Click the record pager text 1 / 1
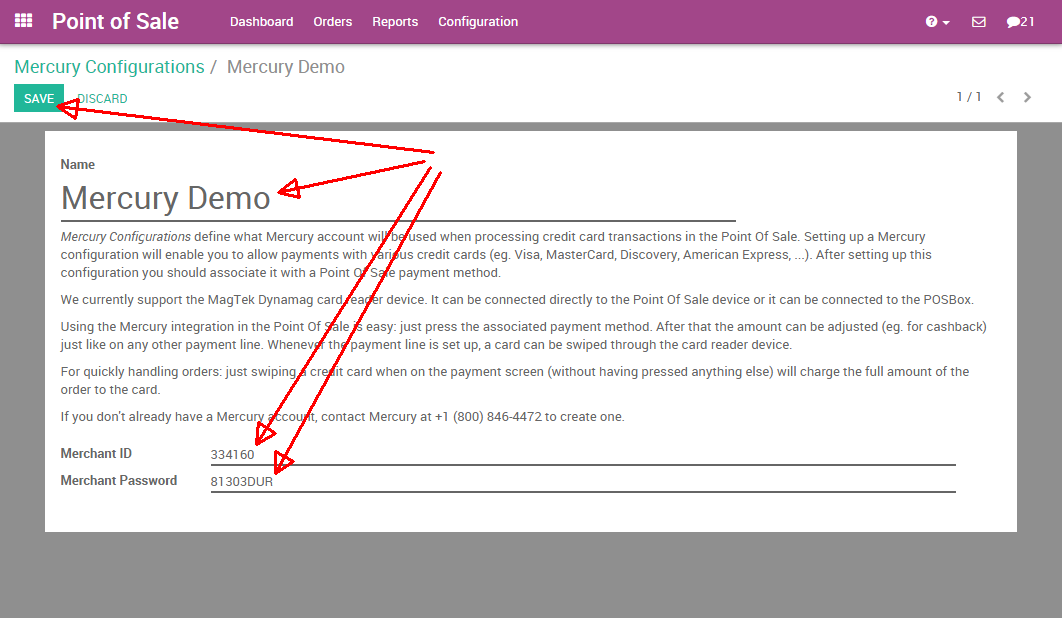Image resolution: width=1062 pixels, height=618 pixels. (x=969, y=97)
